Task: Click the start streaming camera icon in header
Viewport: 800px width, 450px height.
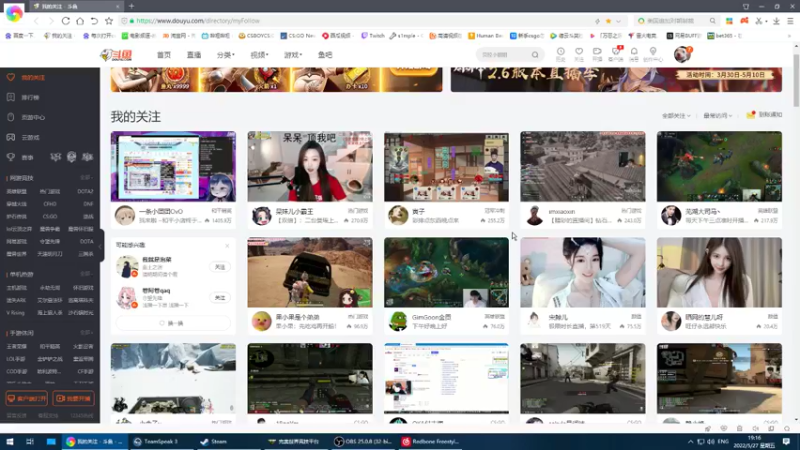Action: pyautogui.click(x=597, y=54)
